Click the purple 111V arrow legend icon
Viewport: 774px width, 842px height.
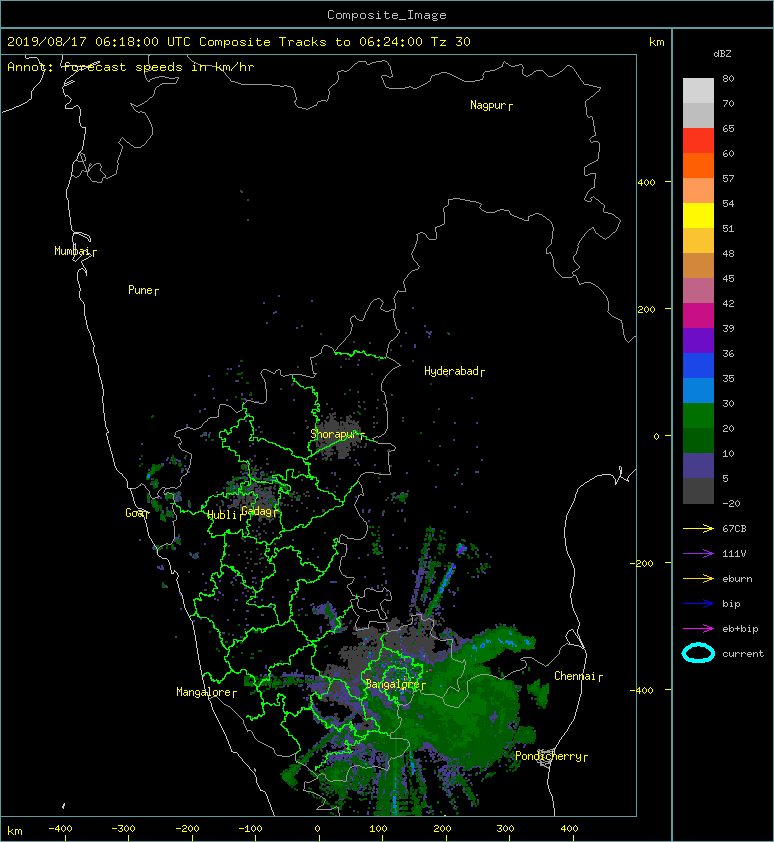click(698, 554)
